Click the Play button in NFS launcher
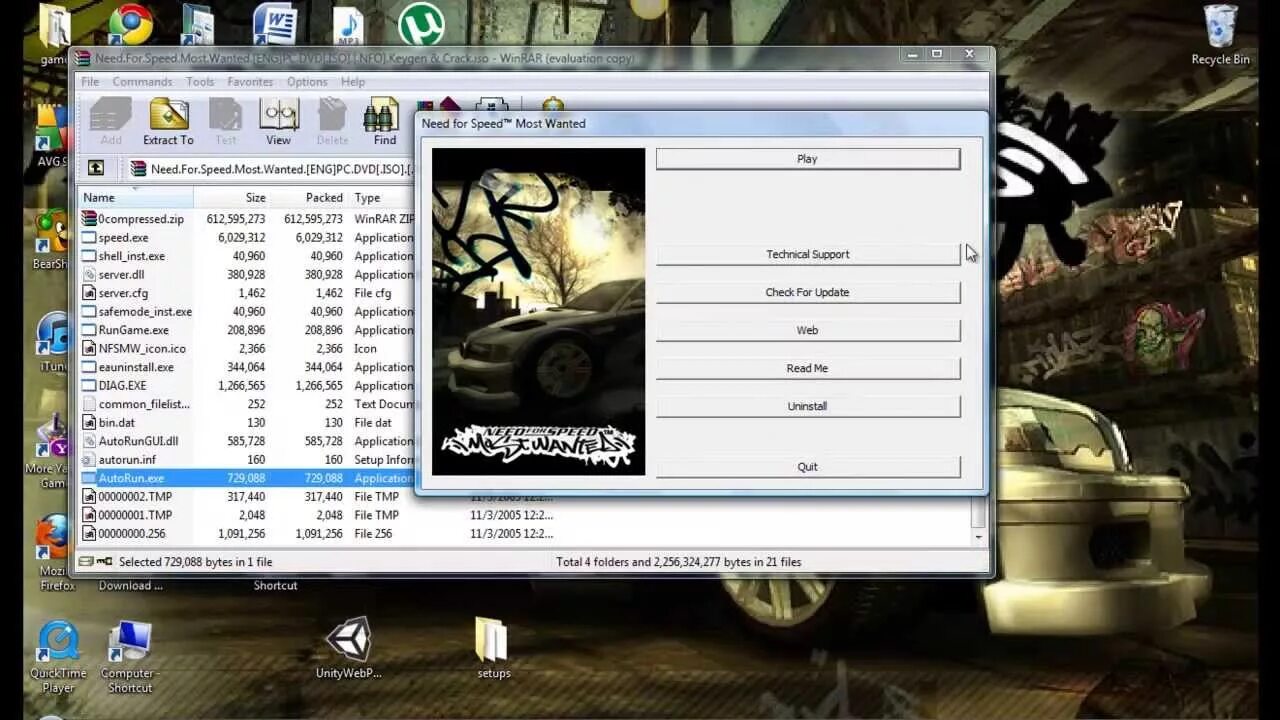 click(x=808, y=159)
